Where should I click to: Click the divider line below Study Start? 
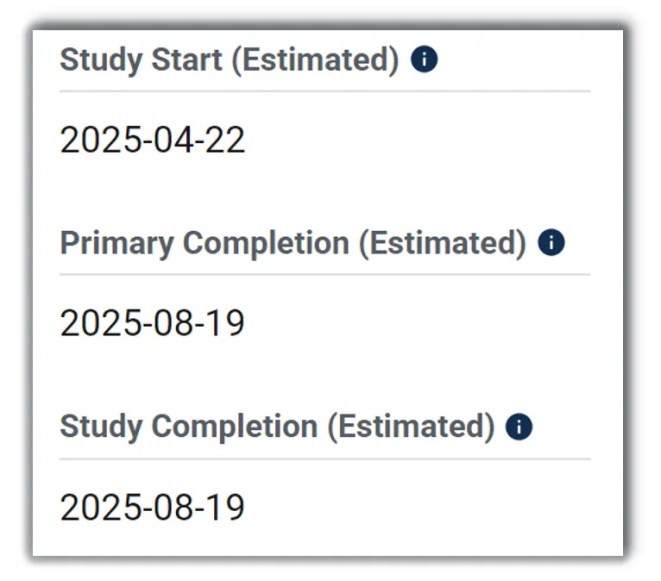pos(324,92)
